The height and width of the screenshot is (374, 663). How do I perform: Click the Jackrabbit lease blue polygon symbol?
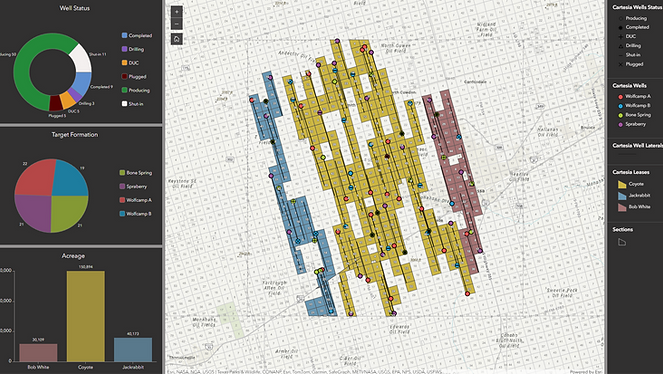click(622, 196)
